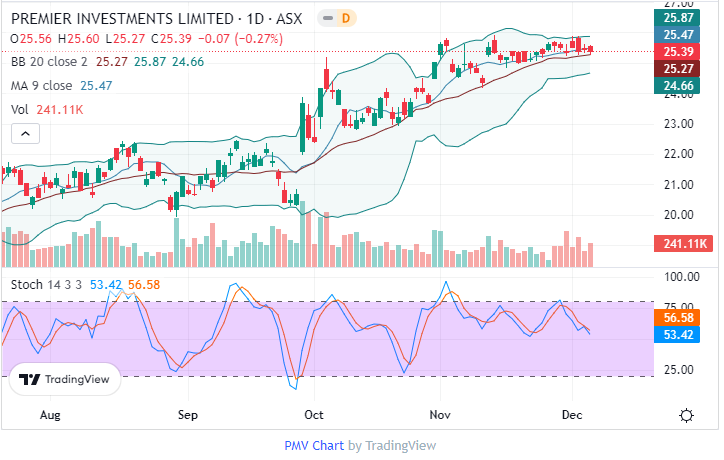This screenshot has width=724, height=460.
Task: Click the orange 56.58 Stoch value label
Action: (679, 317)
